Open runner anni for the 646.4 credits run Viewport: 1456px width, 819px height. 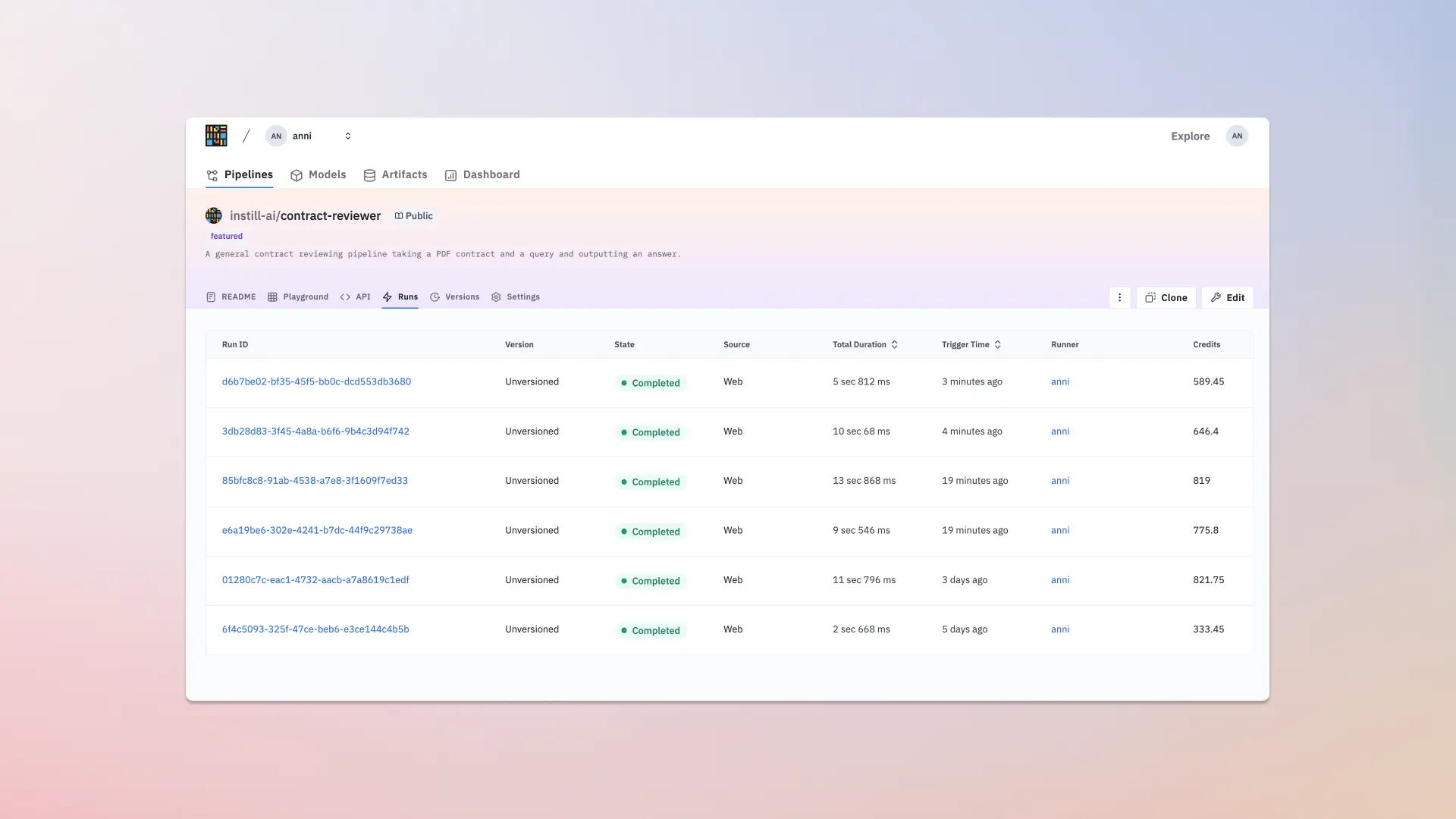click(1060, 431)
